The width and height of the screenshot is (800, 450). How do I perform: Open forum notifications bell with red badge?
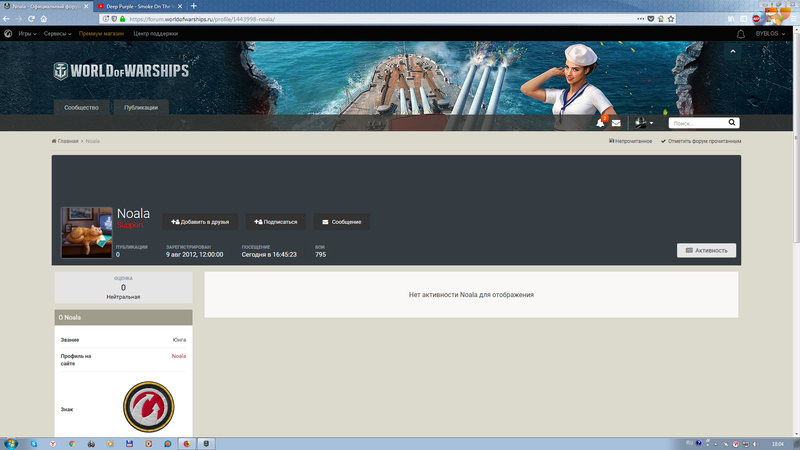(x=601, y=123)
